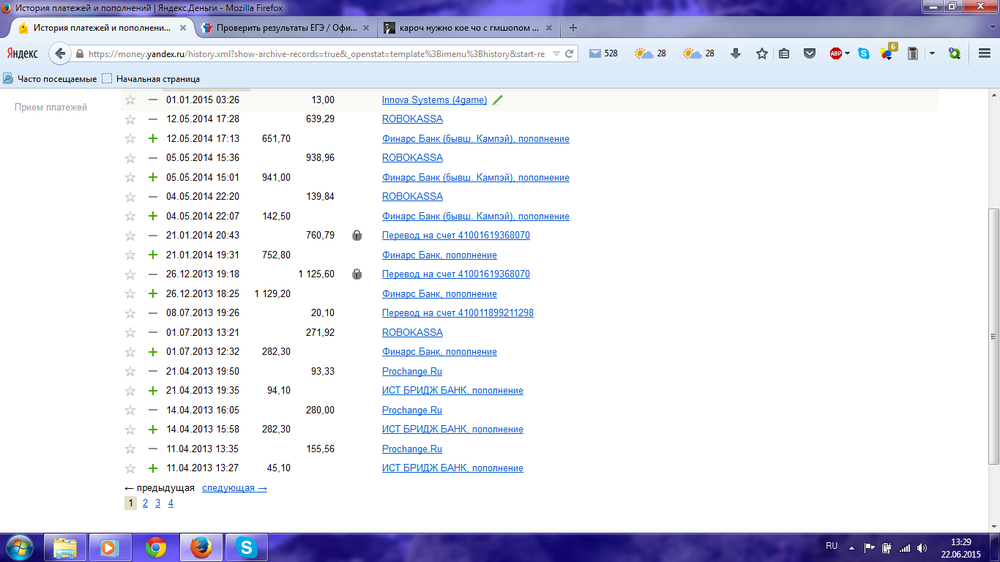Expand the dropdown arrow next to calculator icon
The height and width of the screenshot is (562, 1000).
point(932,54)
